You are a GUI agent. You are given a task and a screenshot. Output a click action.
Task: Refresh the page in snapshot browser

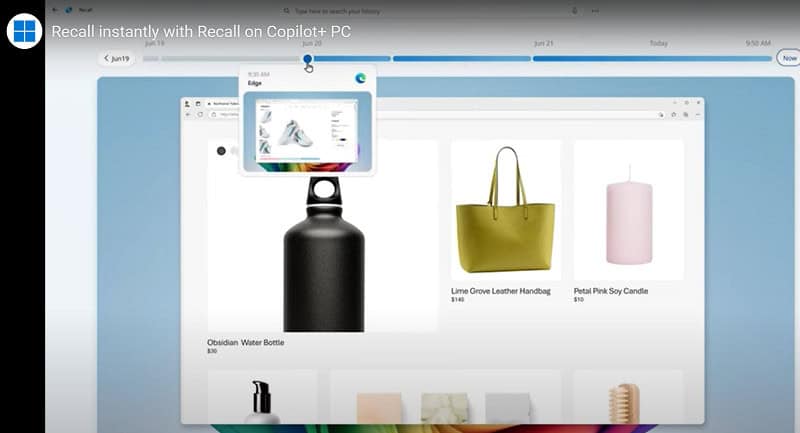200,114
